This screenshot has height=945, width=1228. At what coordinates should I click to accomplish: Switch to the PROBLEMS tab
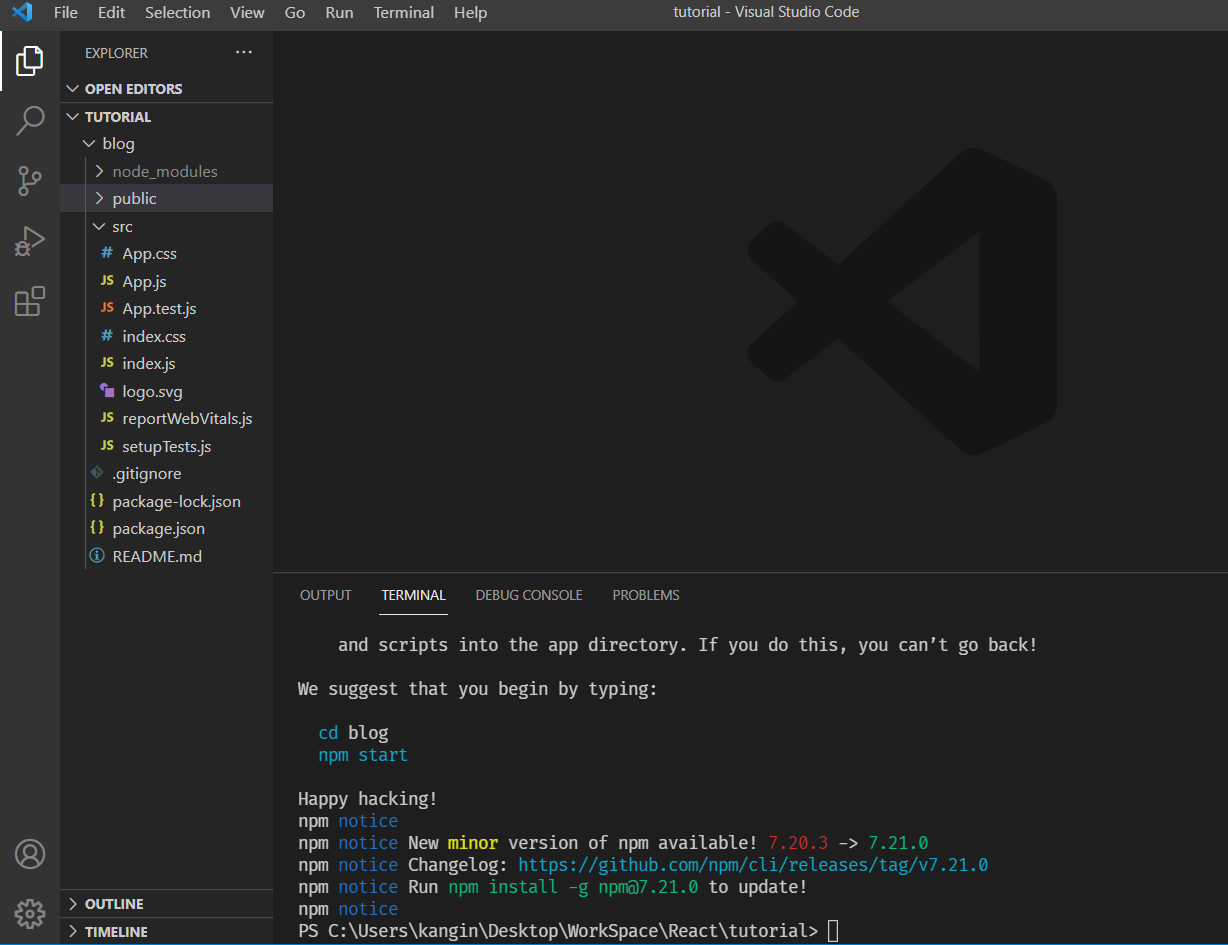coord(646,595)
